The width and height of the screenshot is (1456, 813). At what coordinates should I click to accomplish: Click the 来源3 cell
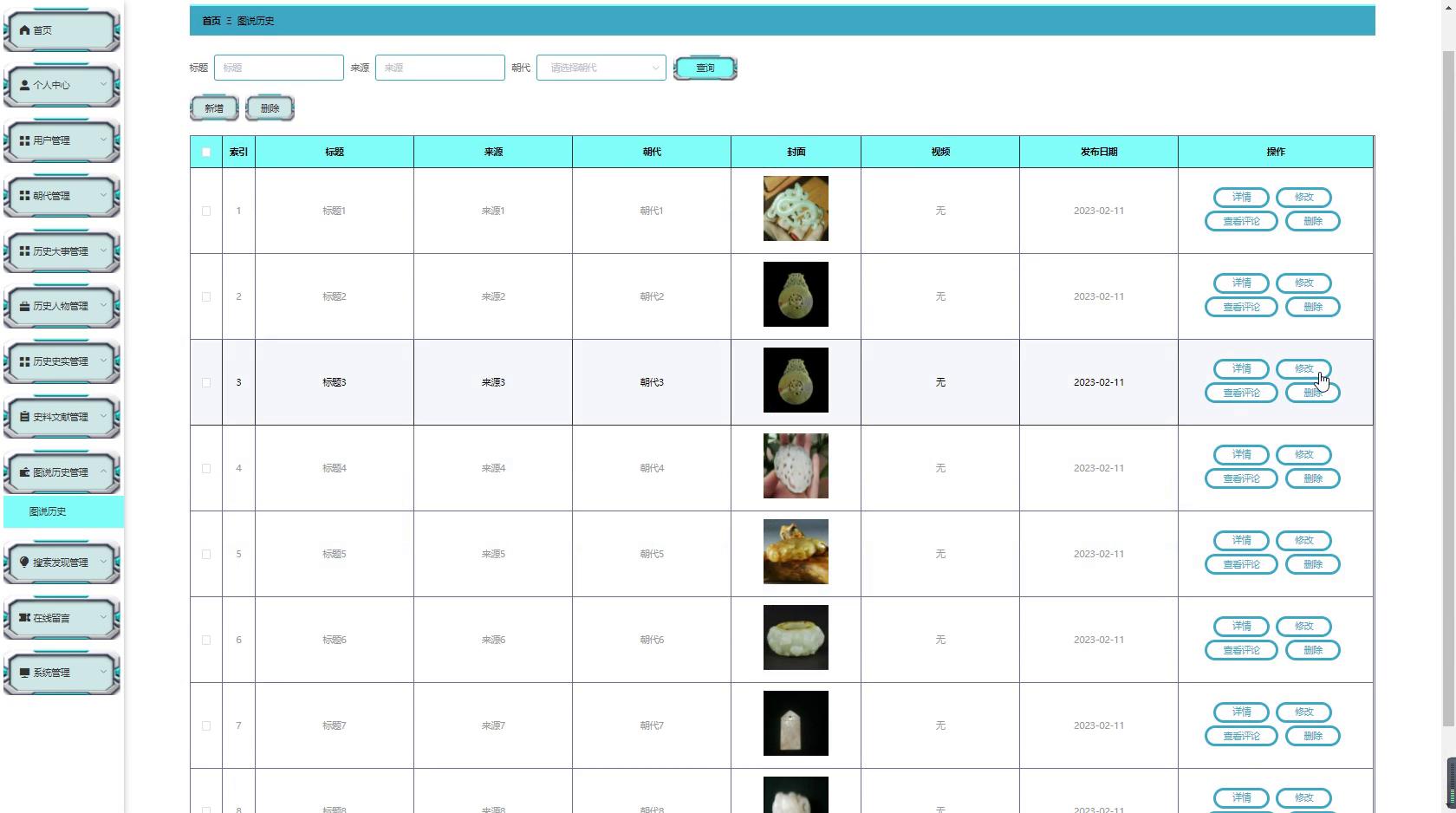(493, 382)
